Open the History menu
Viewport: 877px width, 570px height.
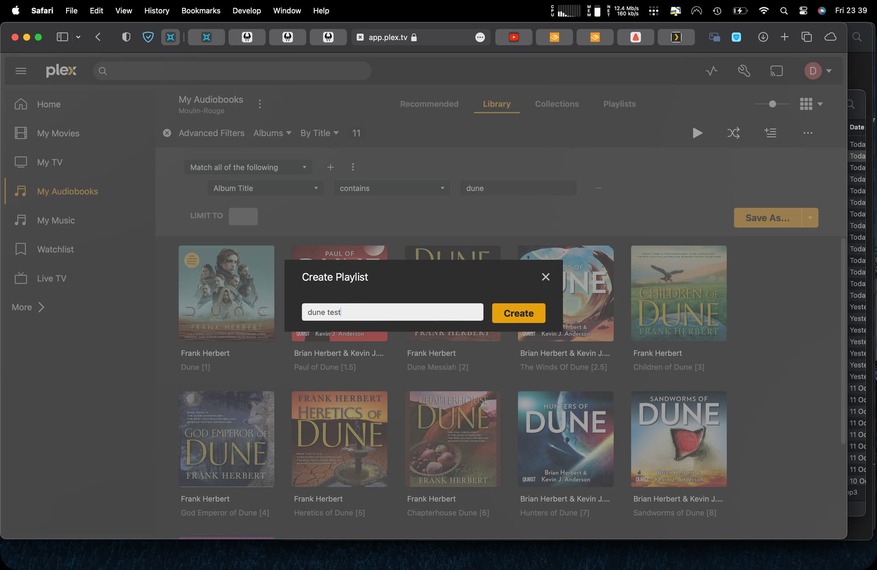tap(157, 11)
